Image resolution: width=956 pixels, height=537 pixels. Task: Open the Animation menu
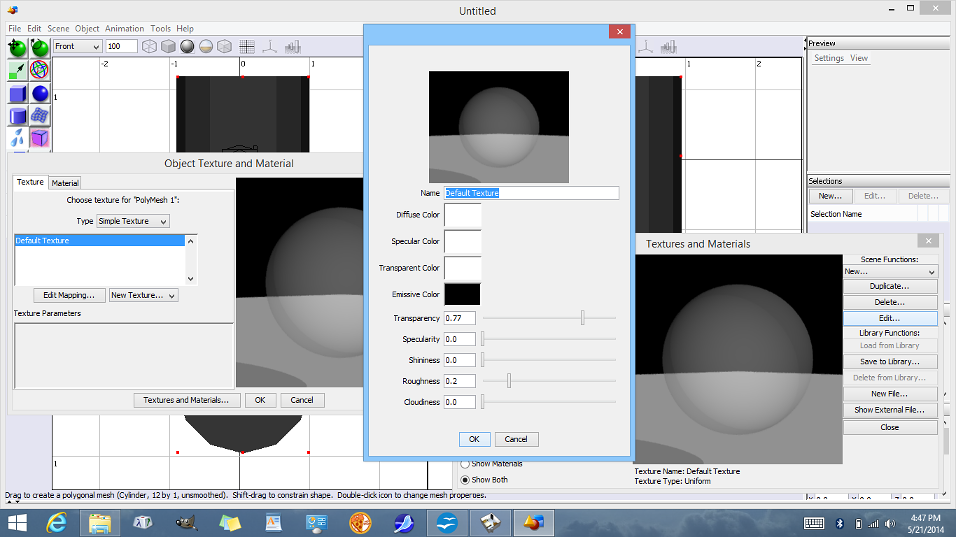[x=125, y=29]
